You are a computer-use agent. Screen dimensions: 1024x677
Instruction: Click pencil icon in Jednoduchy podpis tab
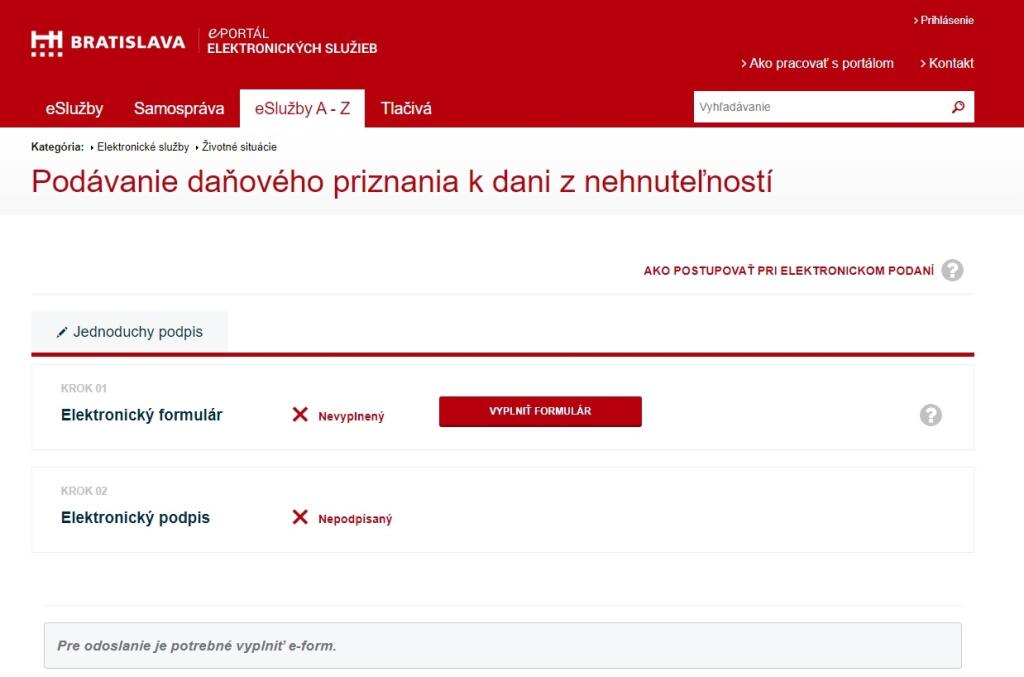click(x=62, y=332)
